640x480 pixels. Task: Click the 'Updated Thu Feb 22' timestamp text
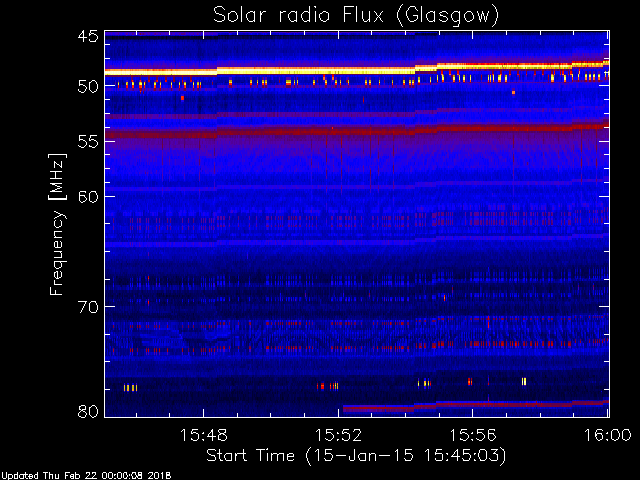86,476
